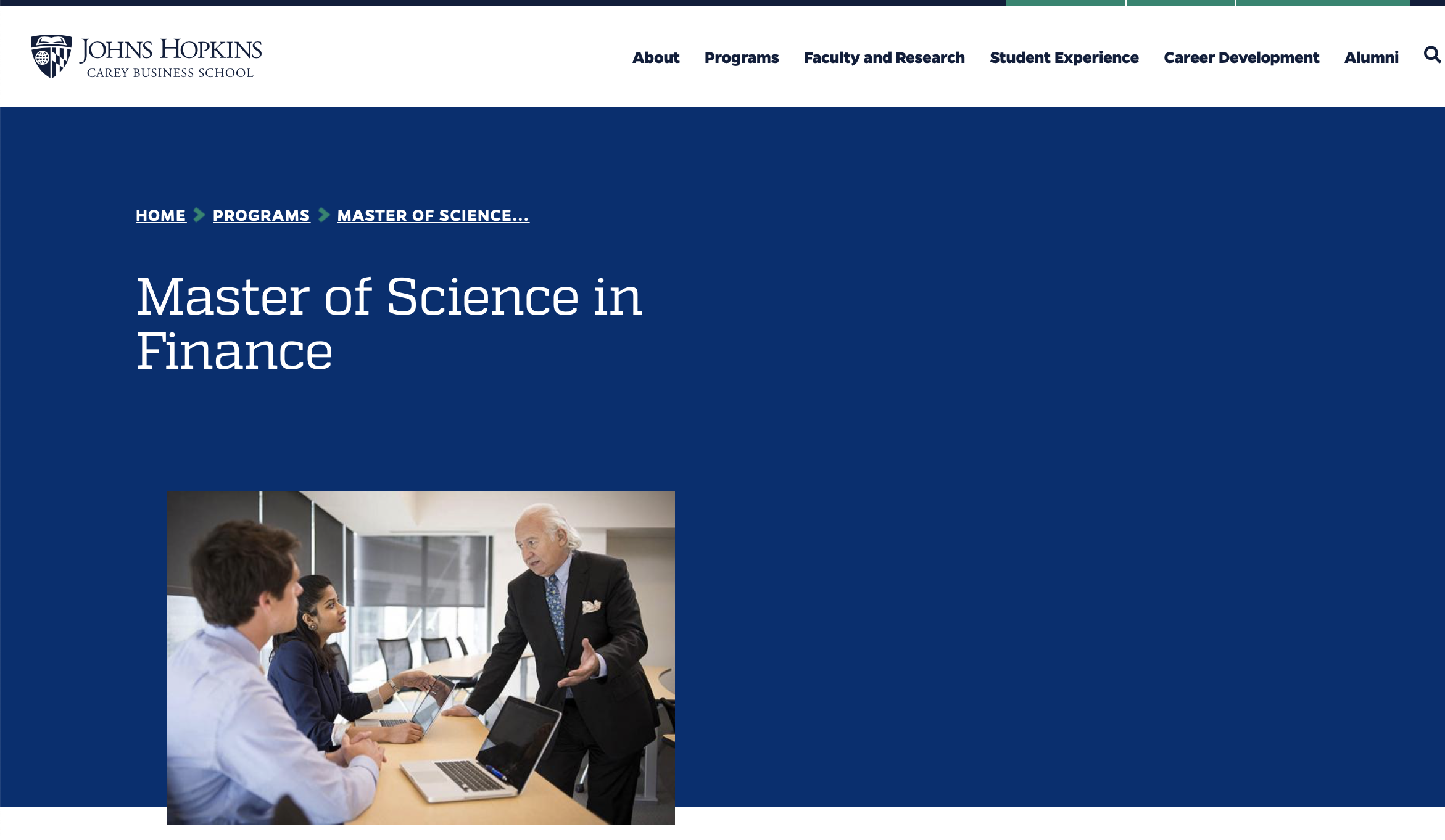Click the Carey Business School subtitle text

(x=170, y=73)
